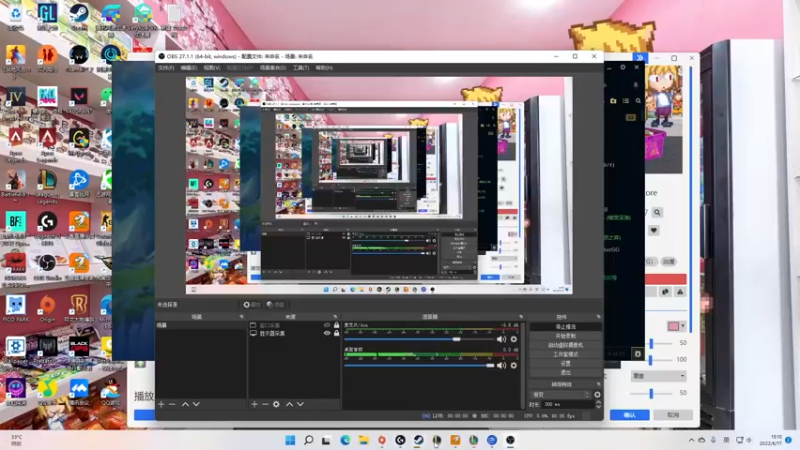The width and height of the screenshot is (800, 450).
Task: Toggle lock of 窗口采集 source
Action: (x=336, y=325)
